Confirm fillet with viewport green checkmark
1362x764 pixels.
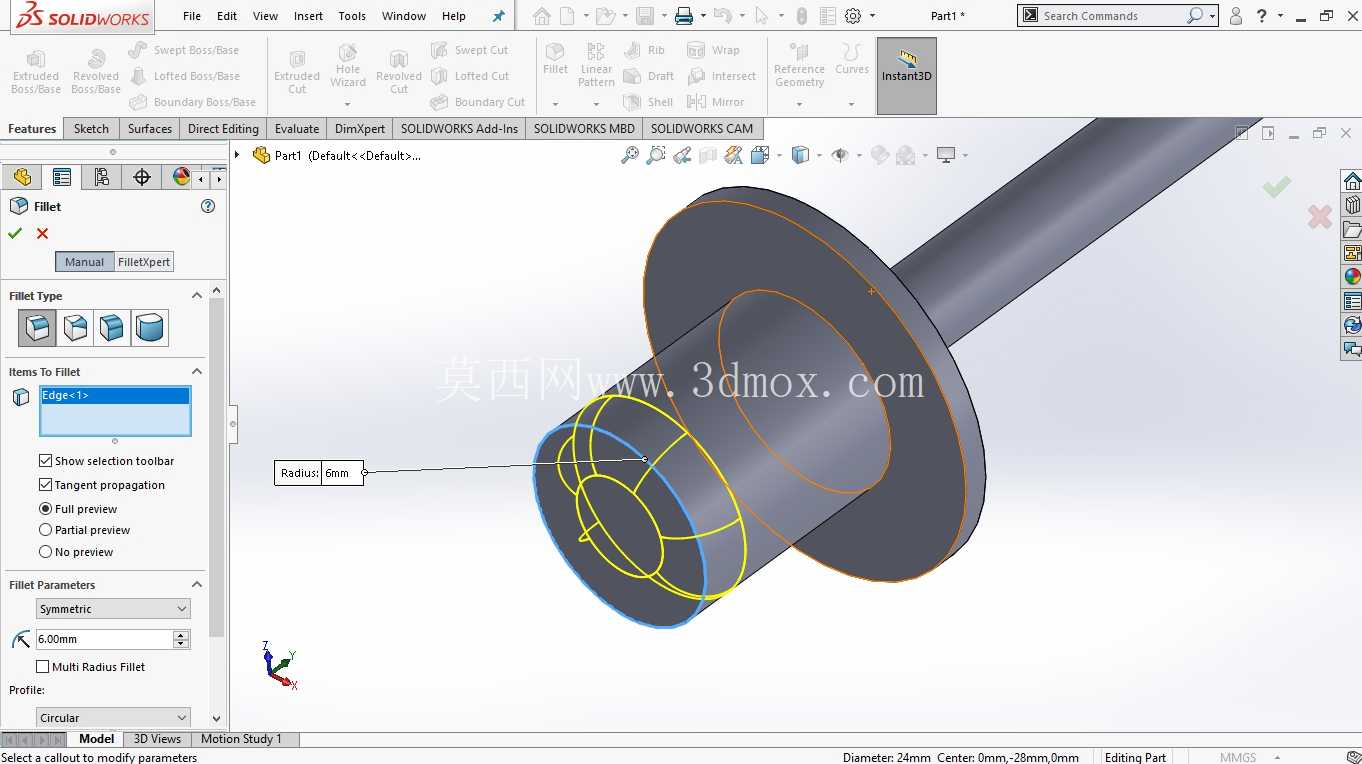coord(1276,187)
